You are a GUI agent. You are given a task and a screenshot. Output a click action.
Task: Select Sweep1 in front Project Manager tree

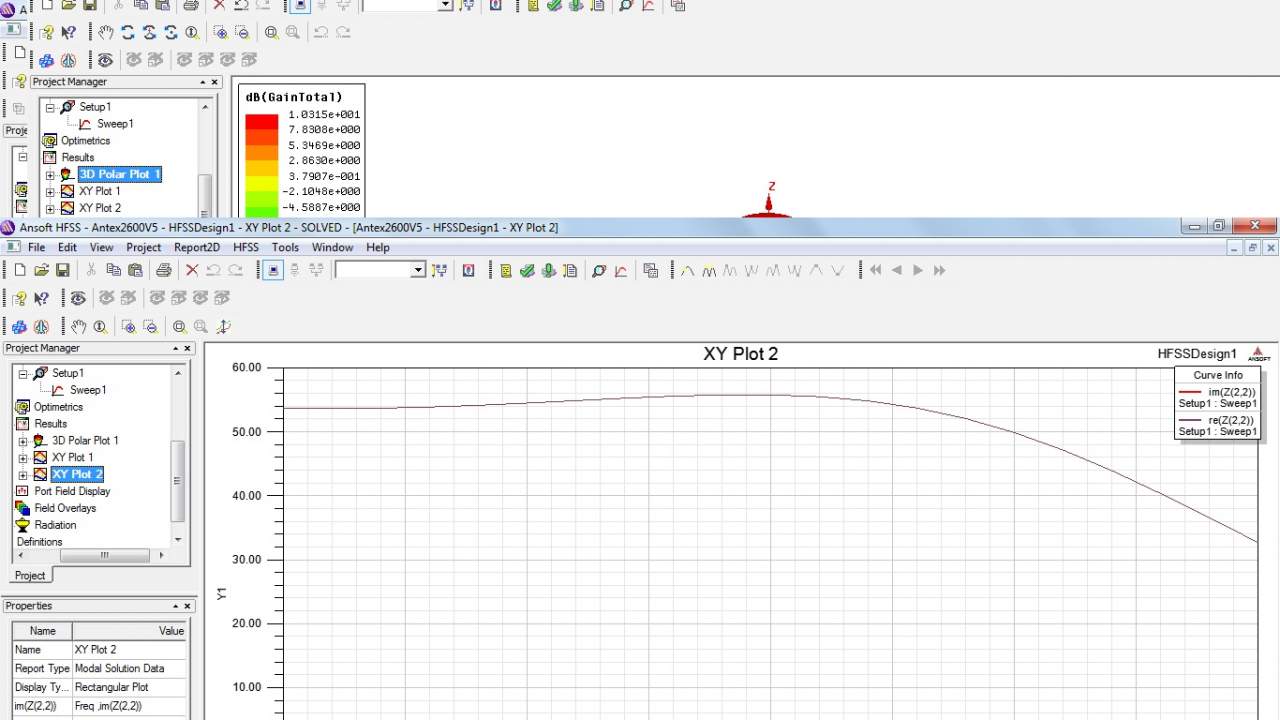[x=88, y=390]
